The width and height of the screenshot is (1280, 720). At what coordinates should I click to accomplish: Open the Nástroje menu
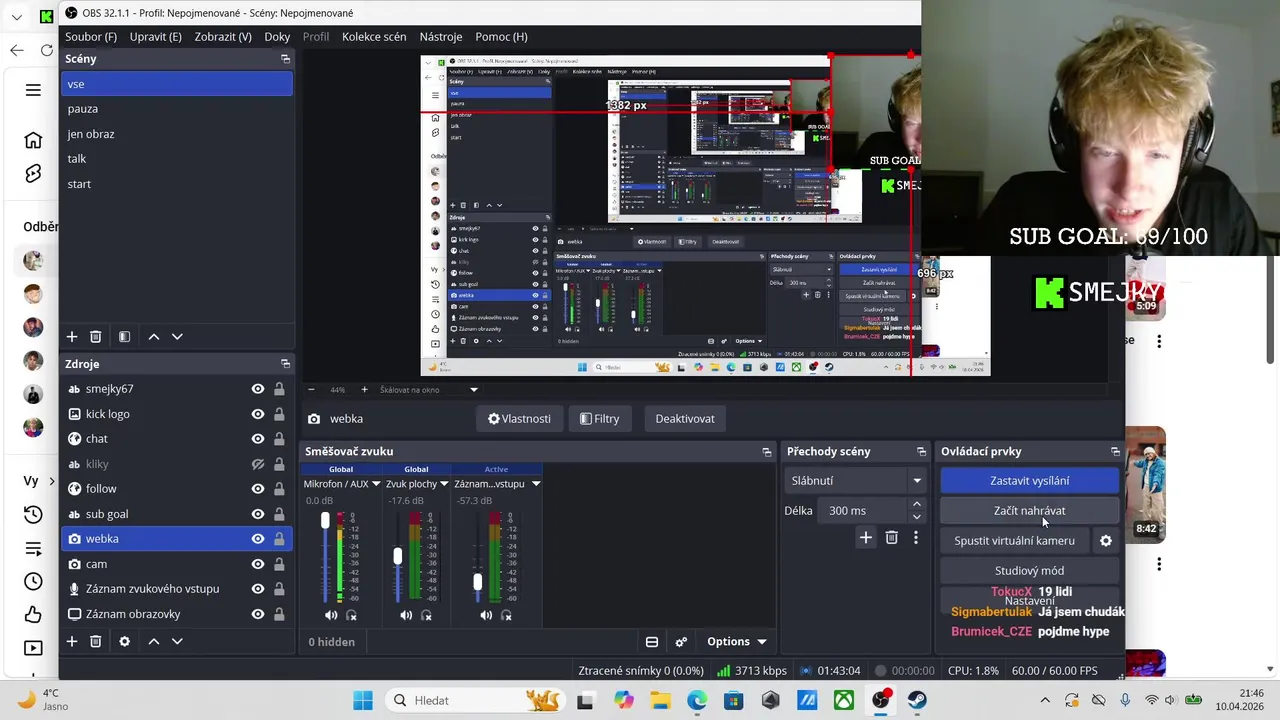[441, 37]
